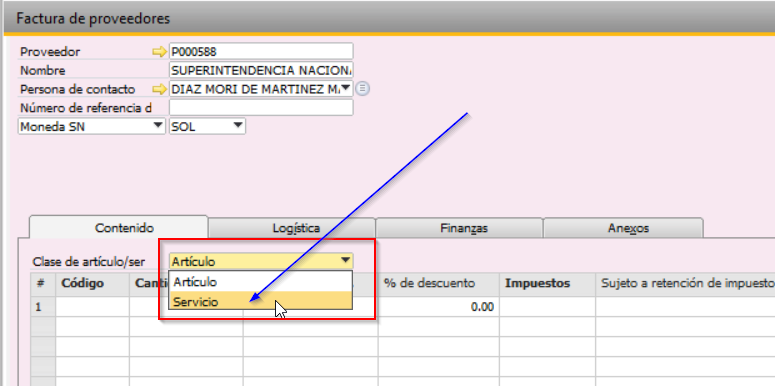775x386 pixels.
Task: Click the Nombre field
Action: [261, 70]
